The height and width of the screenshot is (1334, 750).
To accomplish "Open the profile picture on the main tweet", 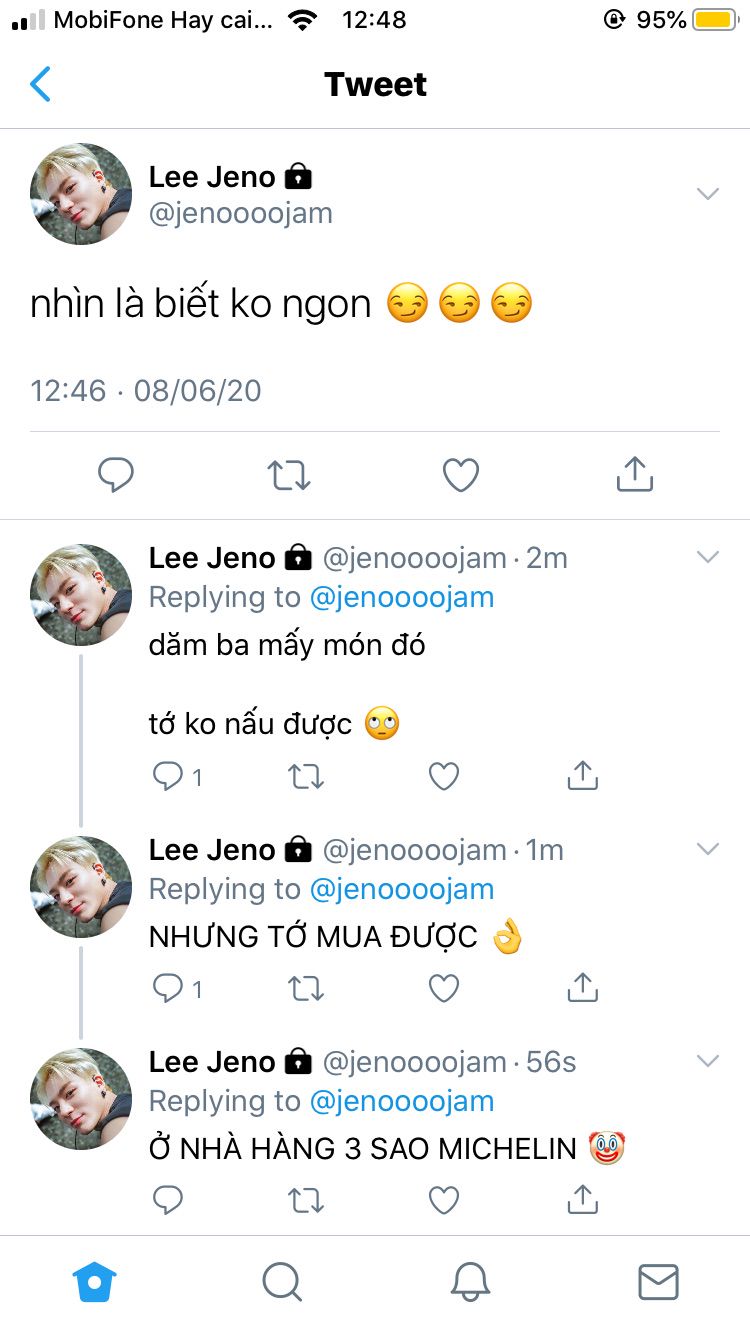I will [81, 194].
